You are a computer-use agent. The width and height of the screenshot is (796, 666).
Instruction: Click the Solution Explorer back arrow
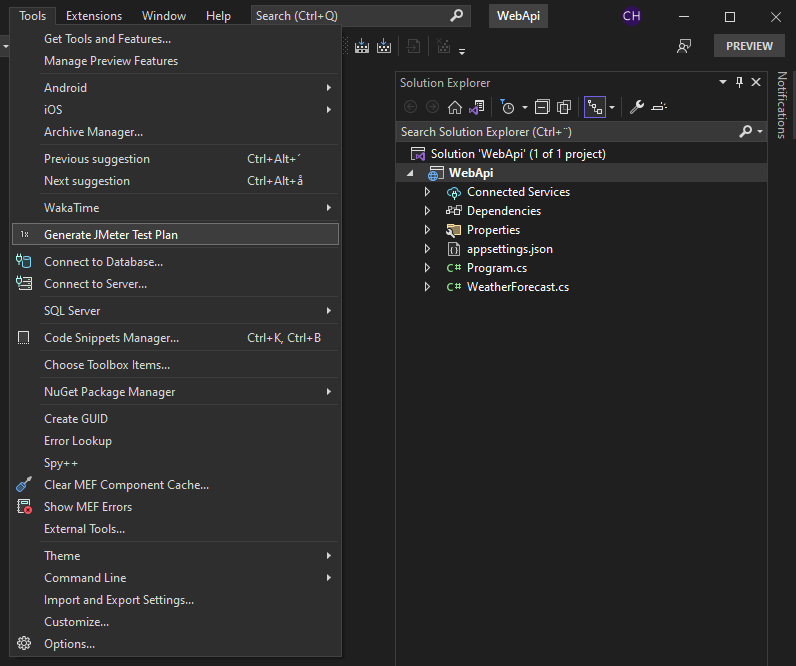pos(410,107)
